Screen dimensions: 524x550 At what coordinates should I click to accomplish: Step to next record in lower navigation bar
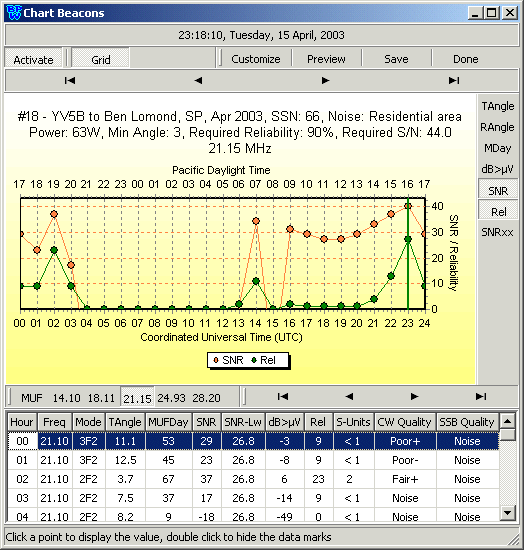point(414,396)
